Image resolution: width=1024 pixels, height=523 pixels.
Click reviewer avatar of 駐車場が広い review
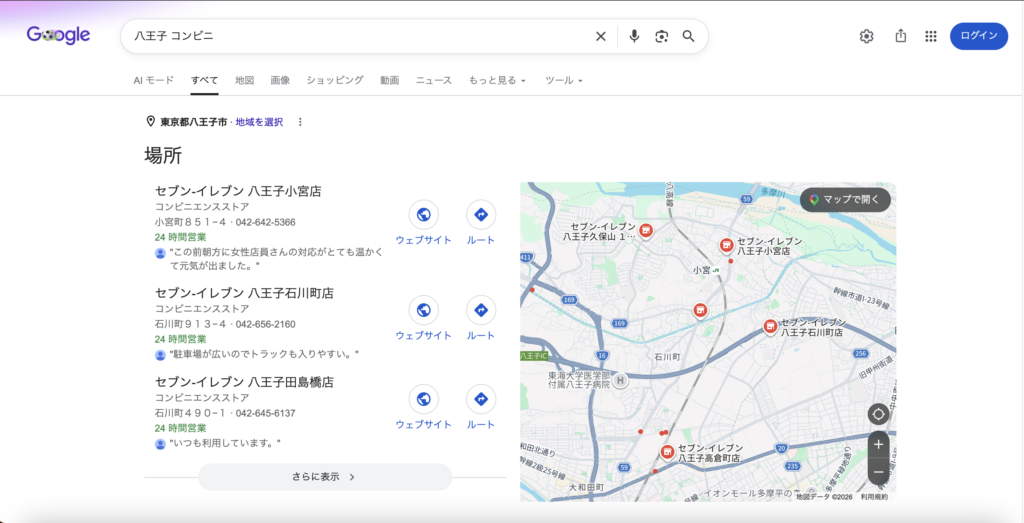(x=161, y=355)
